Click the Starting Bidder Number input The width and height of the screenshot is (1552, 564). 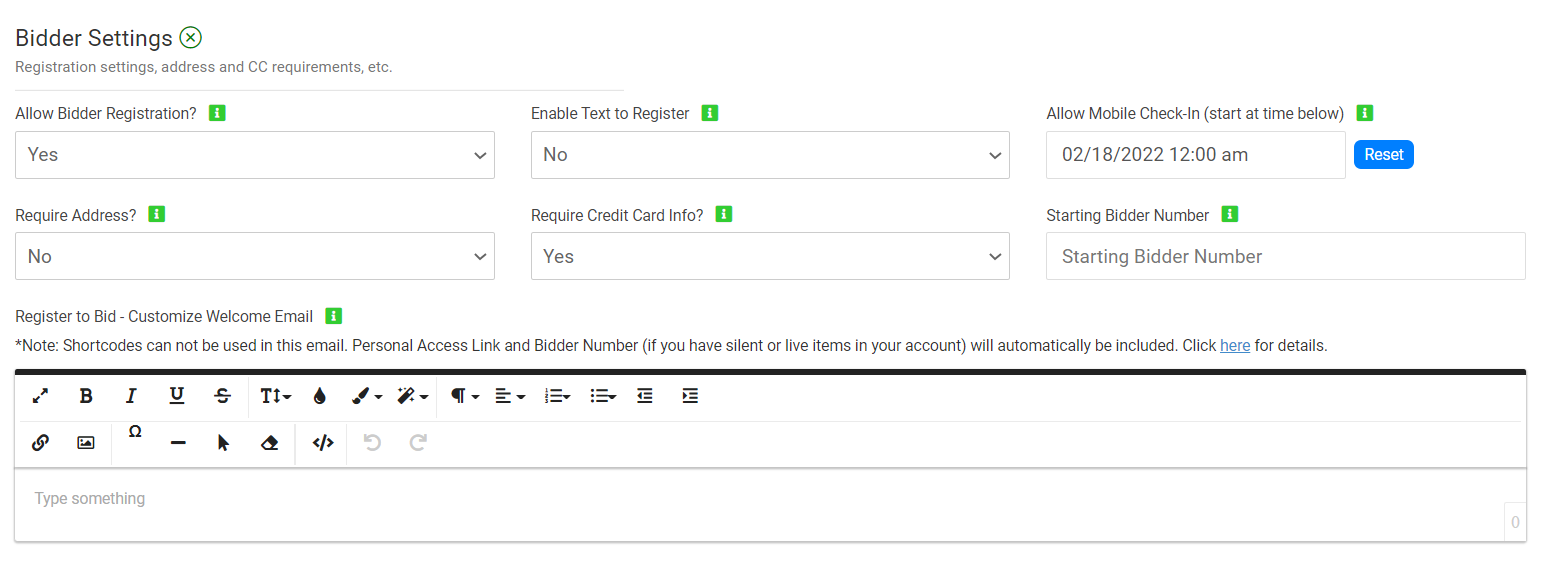click(1286, 256)
